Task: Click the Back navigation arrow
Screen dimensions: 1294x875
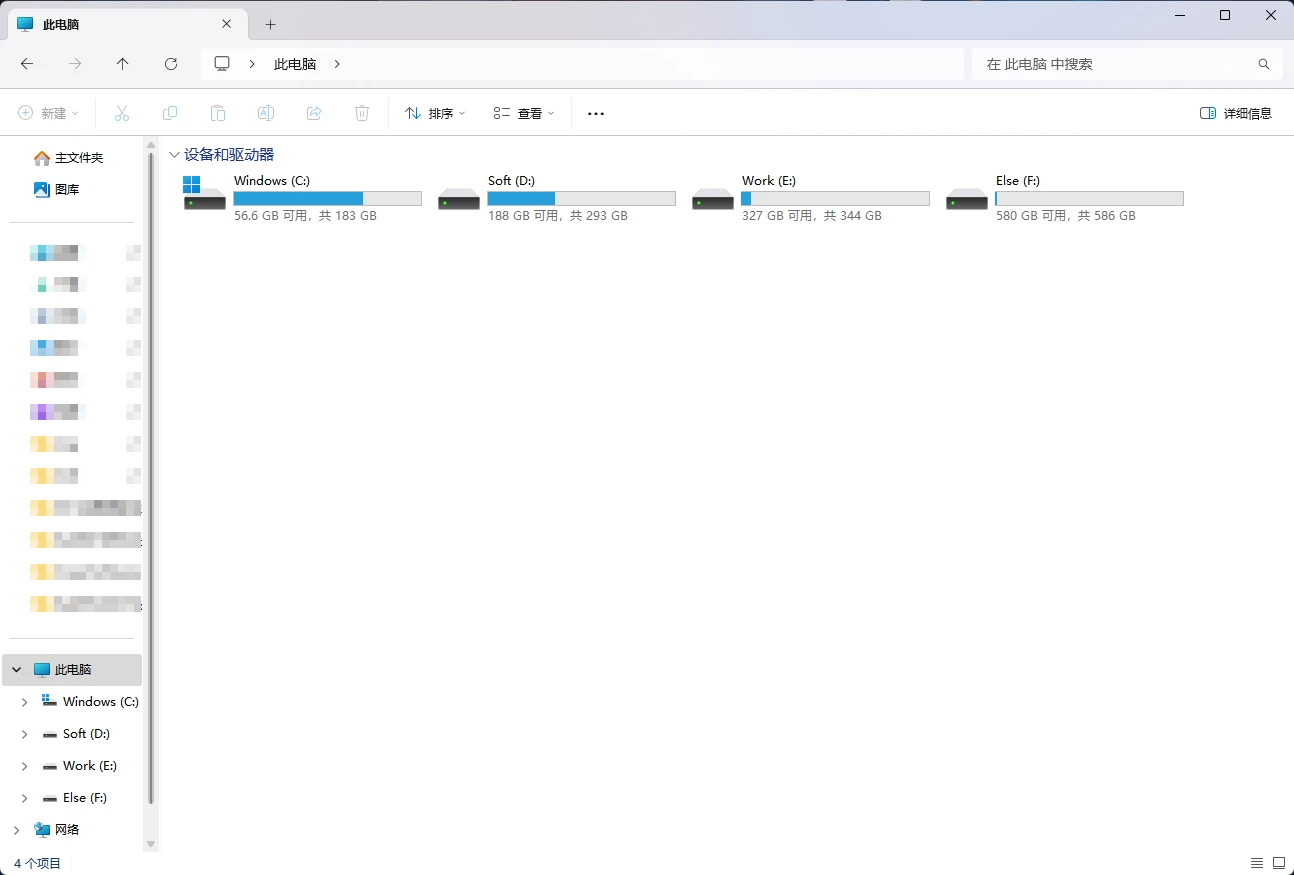Action: coord(27,63)
